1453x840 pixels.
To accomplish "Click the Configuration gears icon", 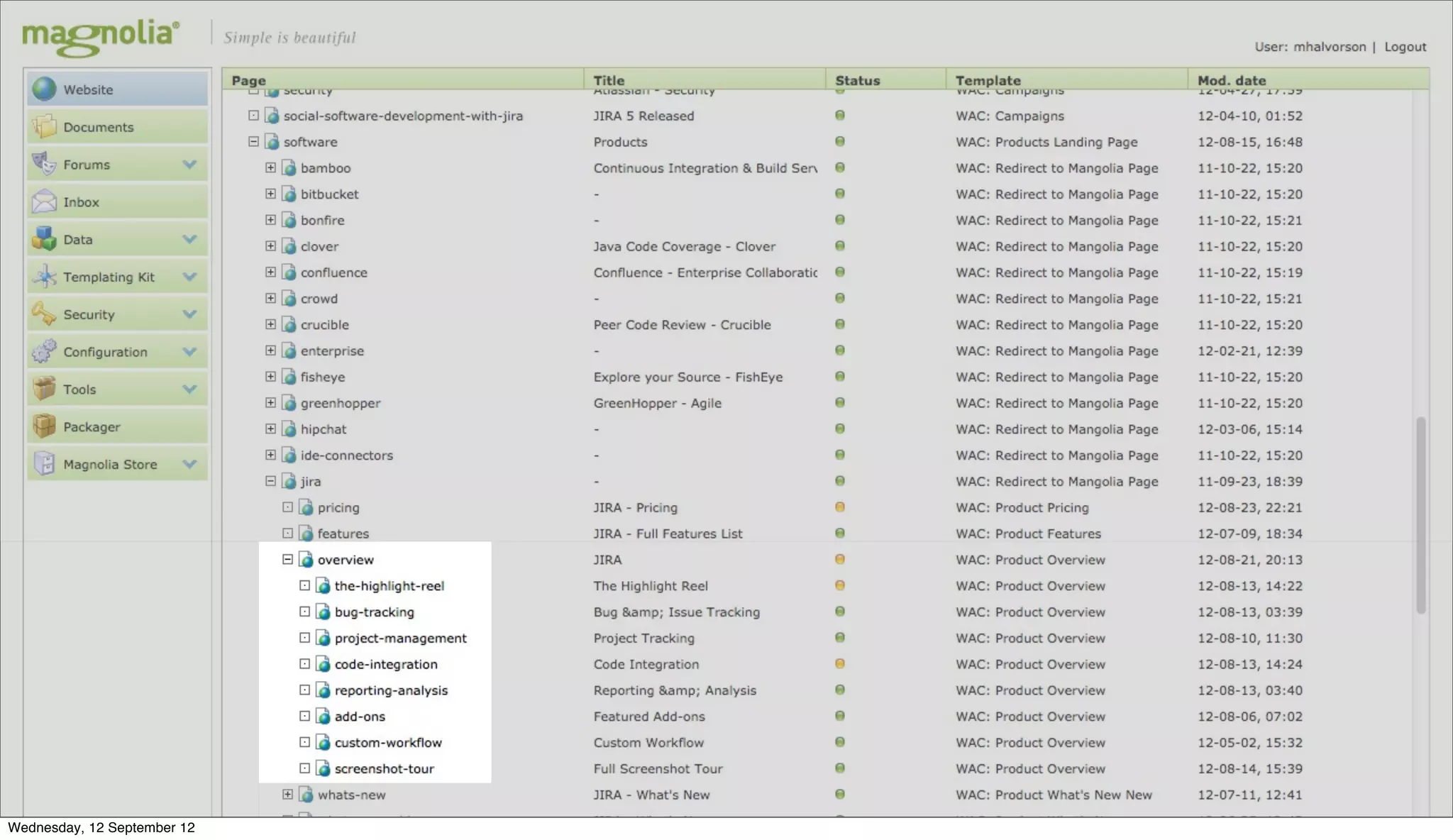I will pyautogui.click(x=44, y=352).
